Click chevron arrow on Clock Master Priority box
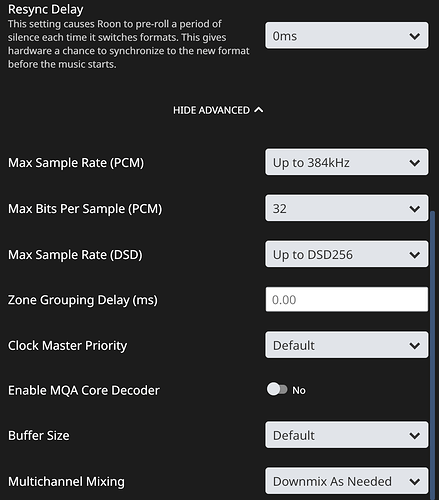 click(x=415, y=345)
